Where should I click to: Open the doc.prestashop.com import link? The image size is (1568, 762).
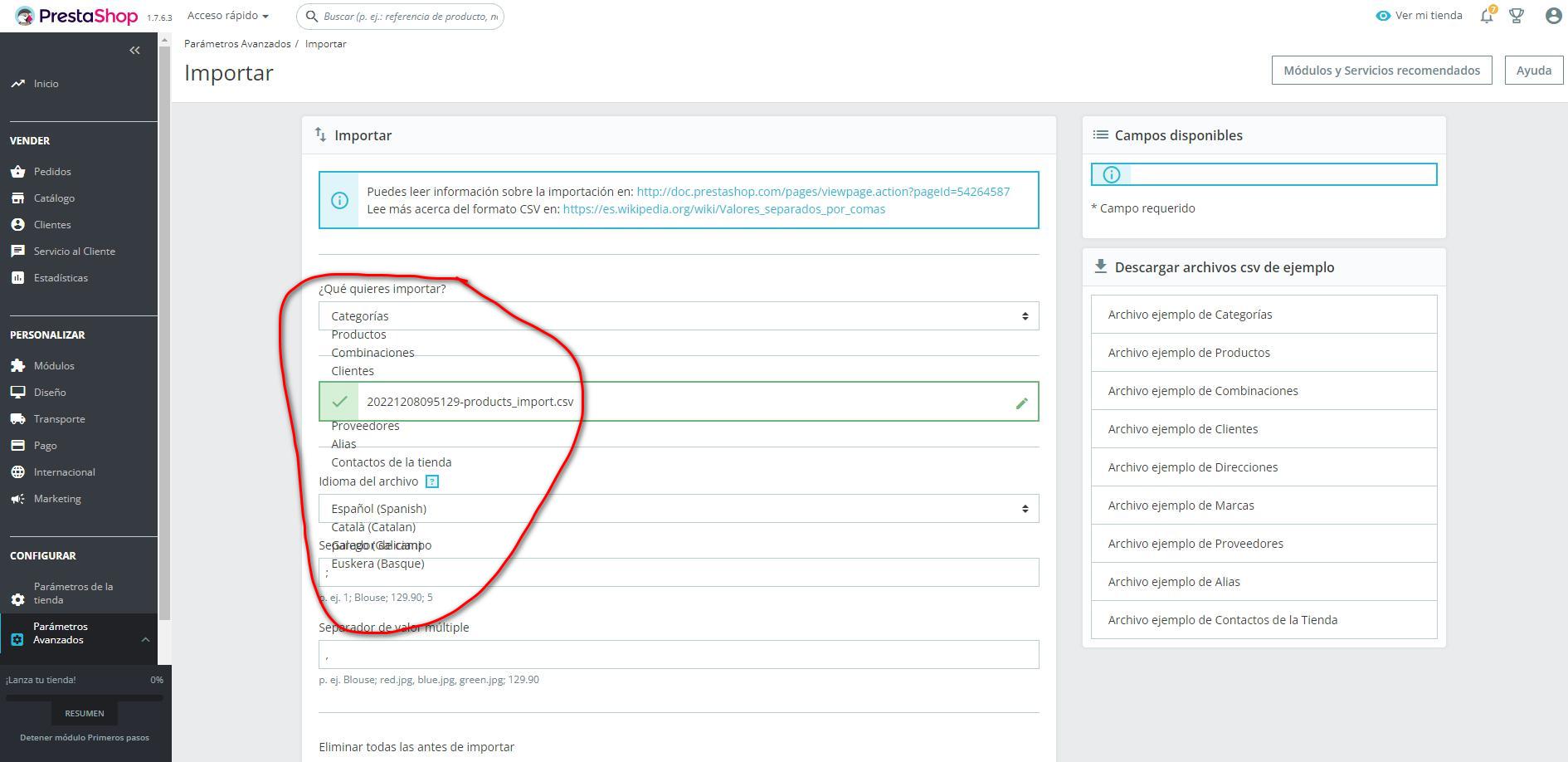[823, 192]
